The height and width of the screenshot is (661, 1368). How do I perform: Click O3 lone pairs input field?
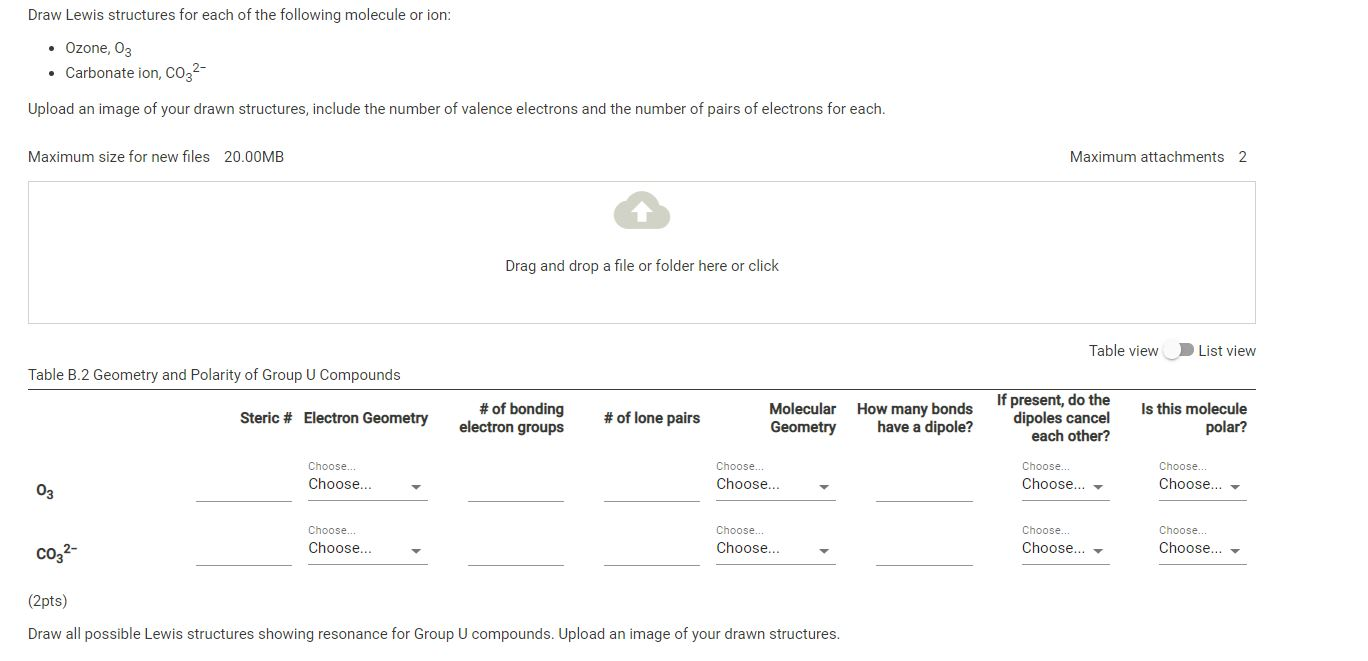652,489
